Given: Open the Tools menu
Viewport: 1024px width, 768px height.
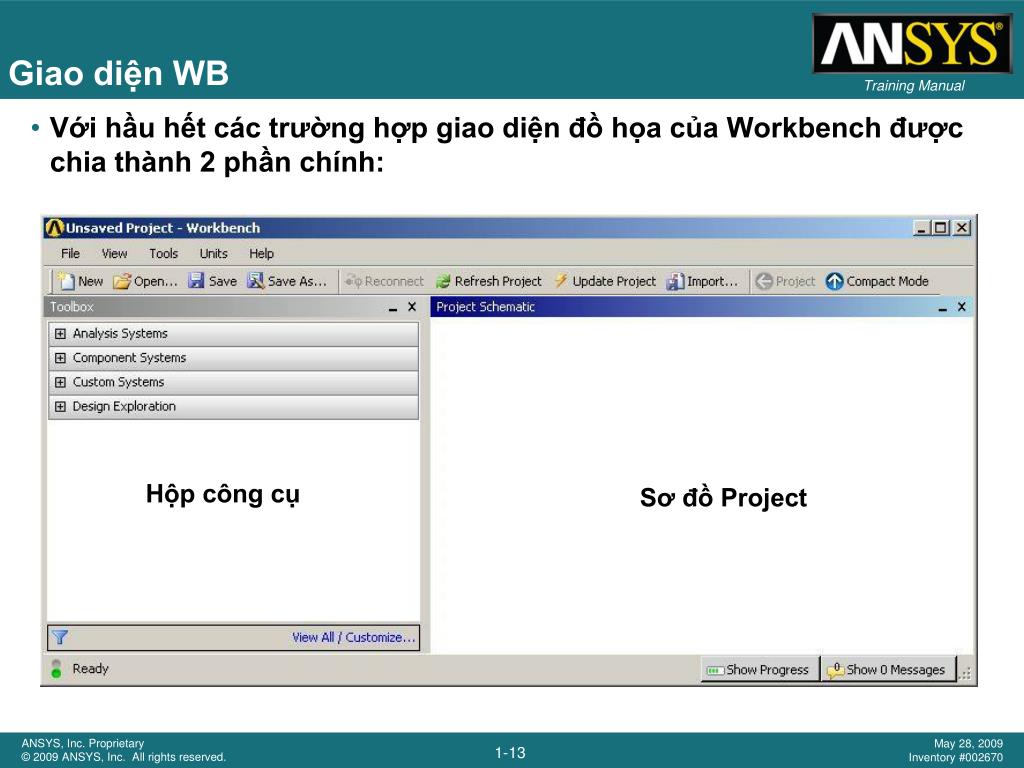Looking at the screenshot, I should pyautogui.click(x=163, y=253).
